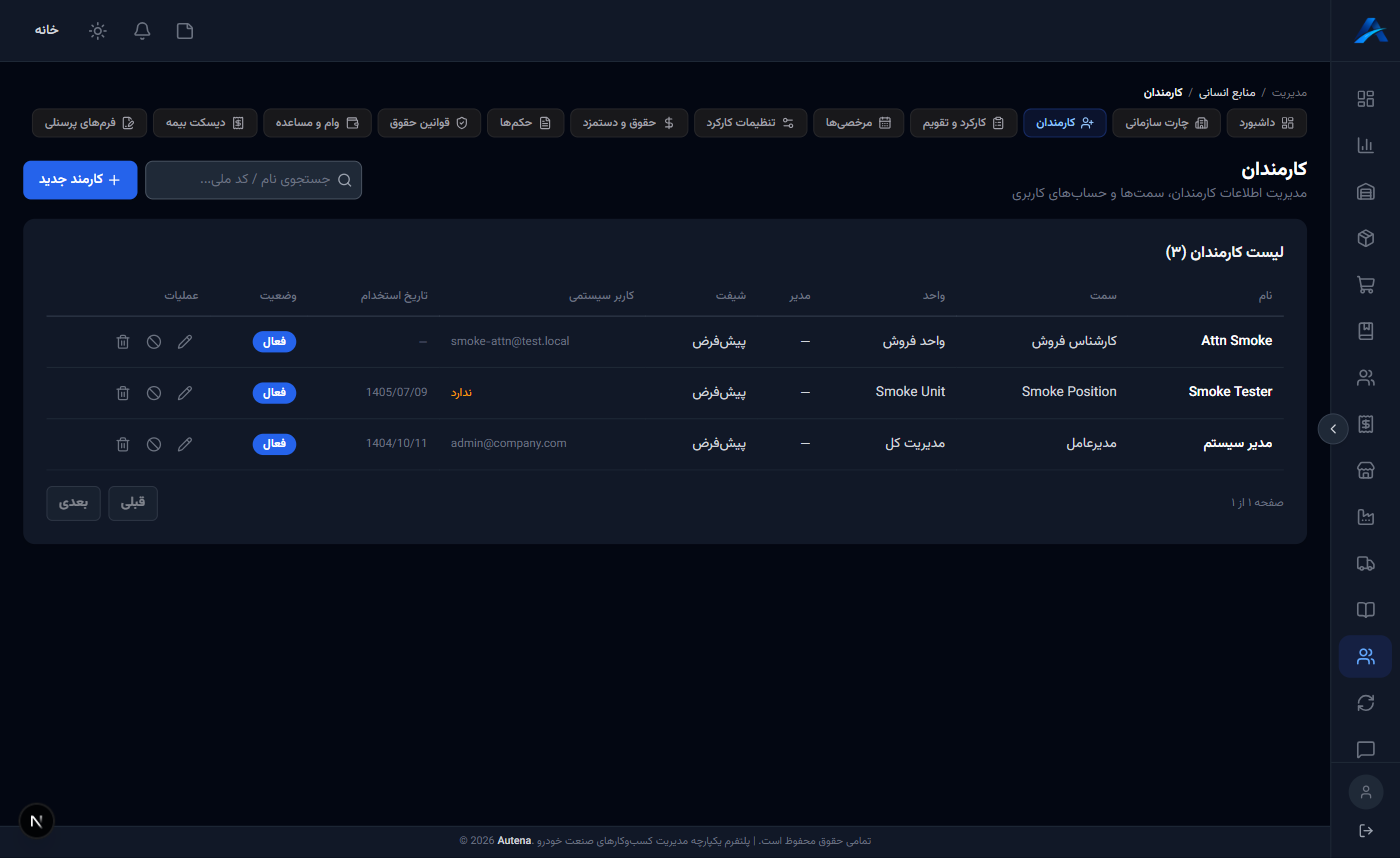Viewport: 1400px width, 858px height.
Task: Switch to کارکرد و تقویم tab
Action: click(963, 123)
